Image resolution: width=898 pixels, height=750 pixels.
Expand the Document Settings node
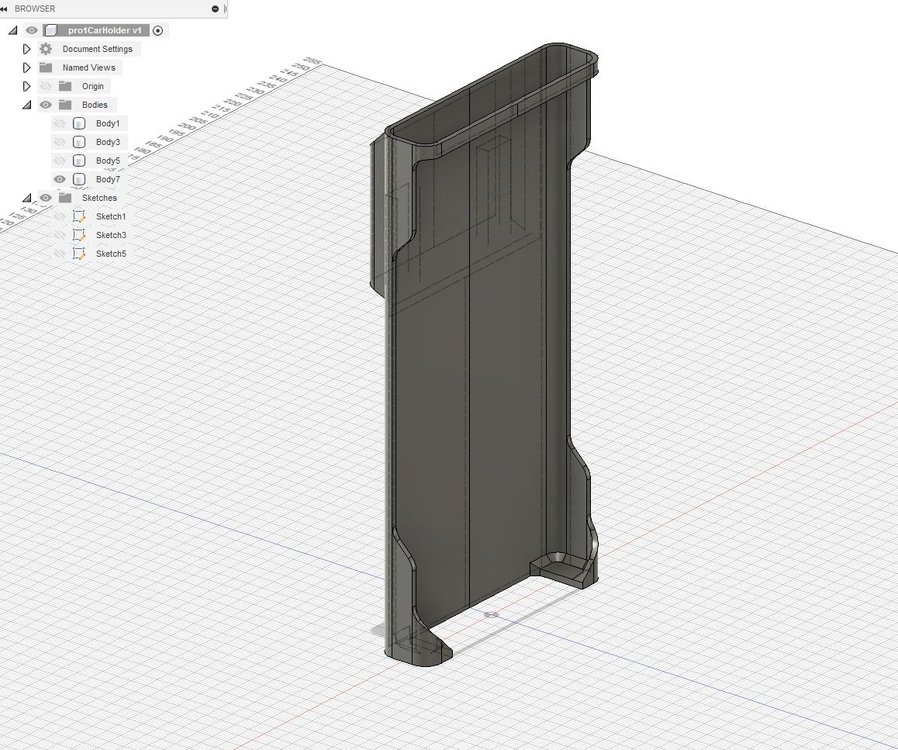click(x=27, y=49)
